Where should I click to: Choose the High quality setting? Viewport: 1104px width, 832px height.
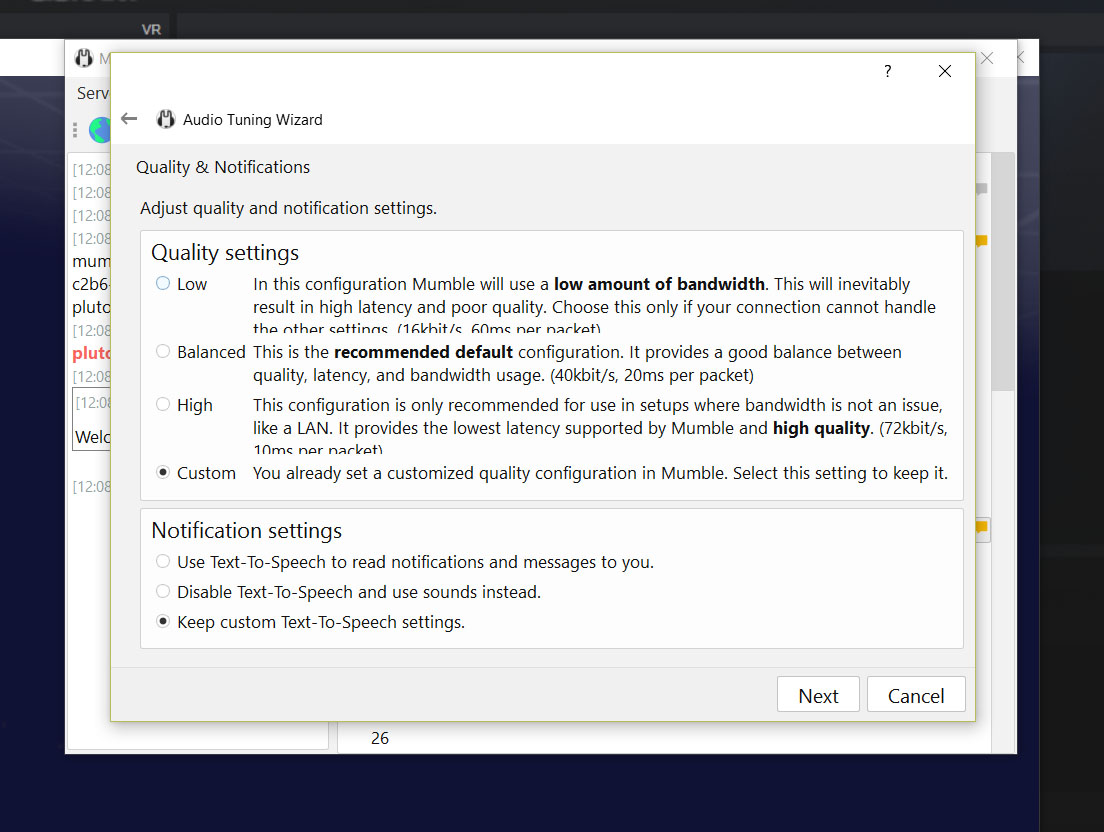(163, 404)
